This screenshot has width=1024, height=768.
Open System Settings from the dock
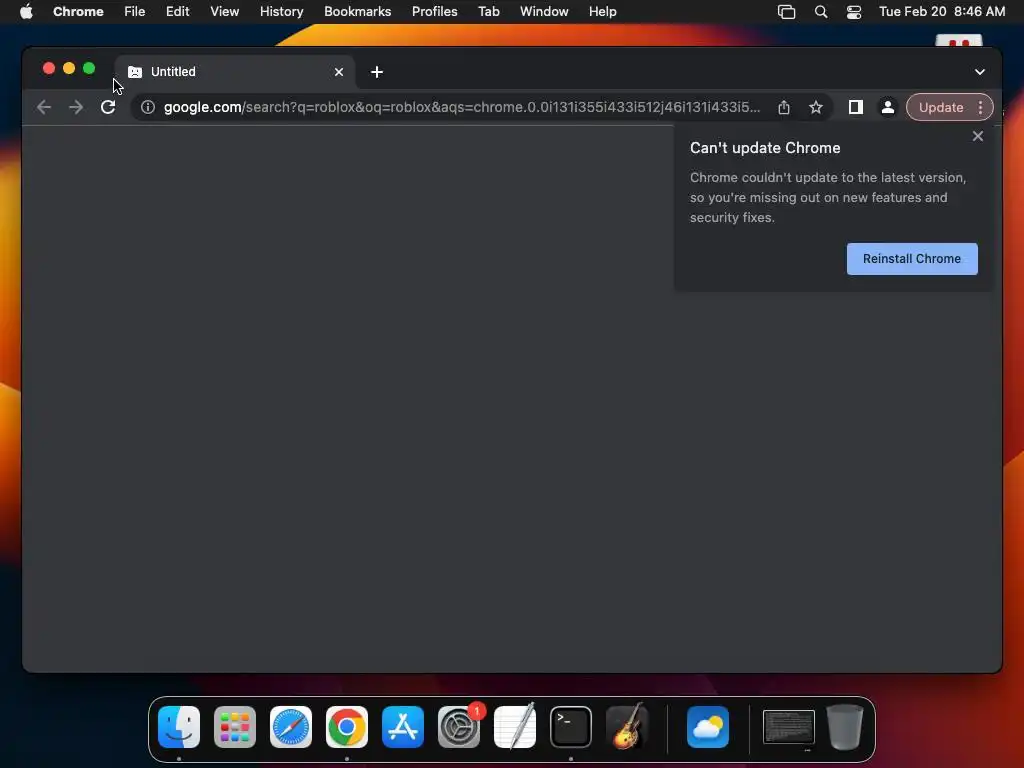pyautogui.click(x=459, y=727)
